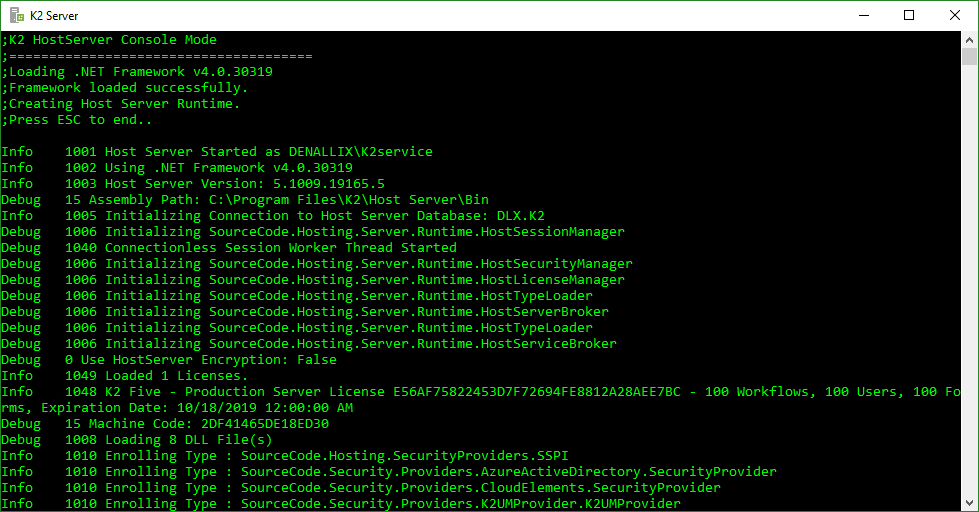Click the 'Loaded 1 Licenses.' line

pyautogui.click(x=125, y=376)
